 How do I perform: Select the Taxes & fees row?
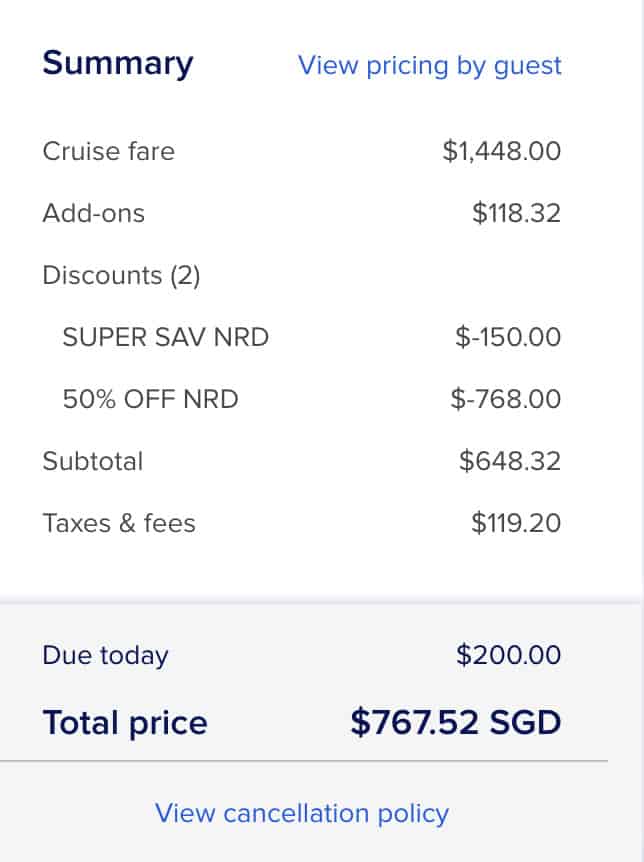(x=119, y=523)
